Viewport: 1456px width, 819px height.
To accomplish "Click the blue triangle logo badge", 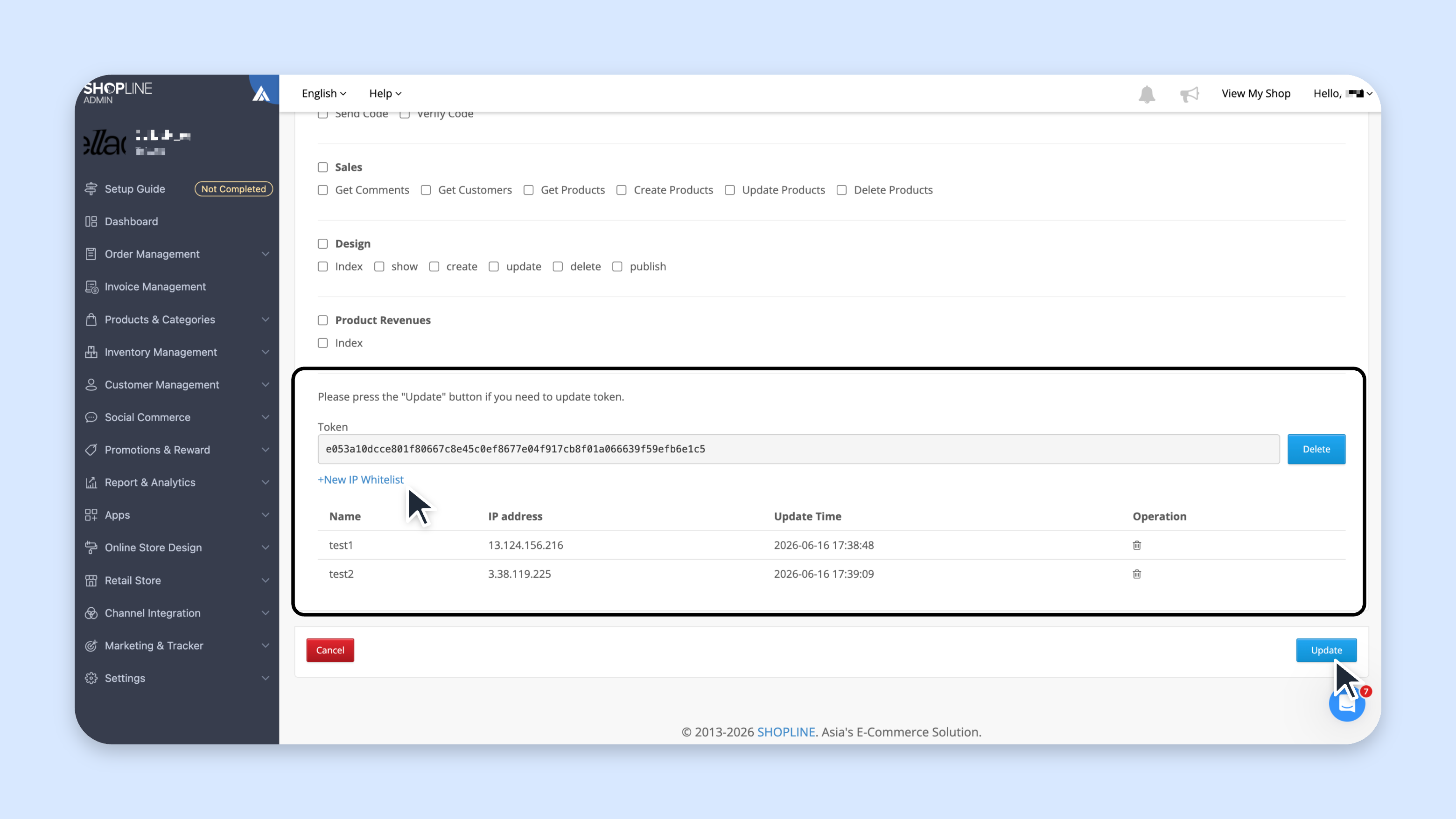I will (x=261, y=92).
